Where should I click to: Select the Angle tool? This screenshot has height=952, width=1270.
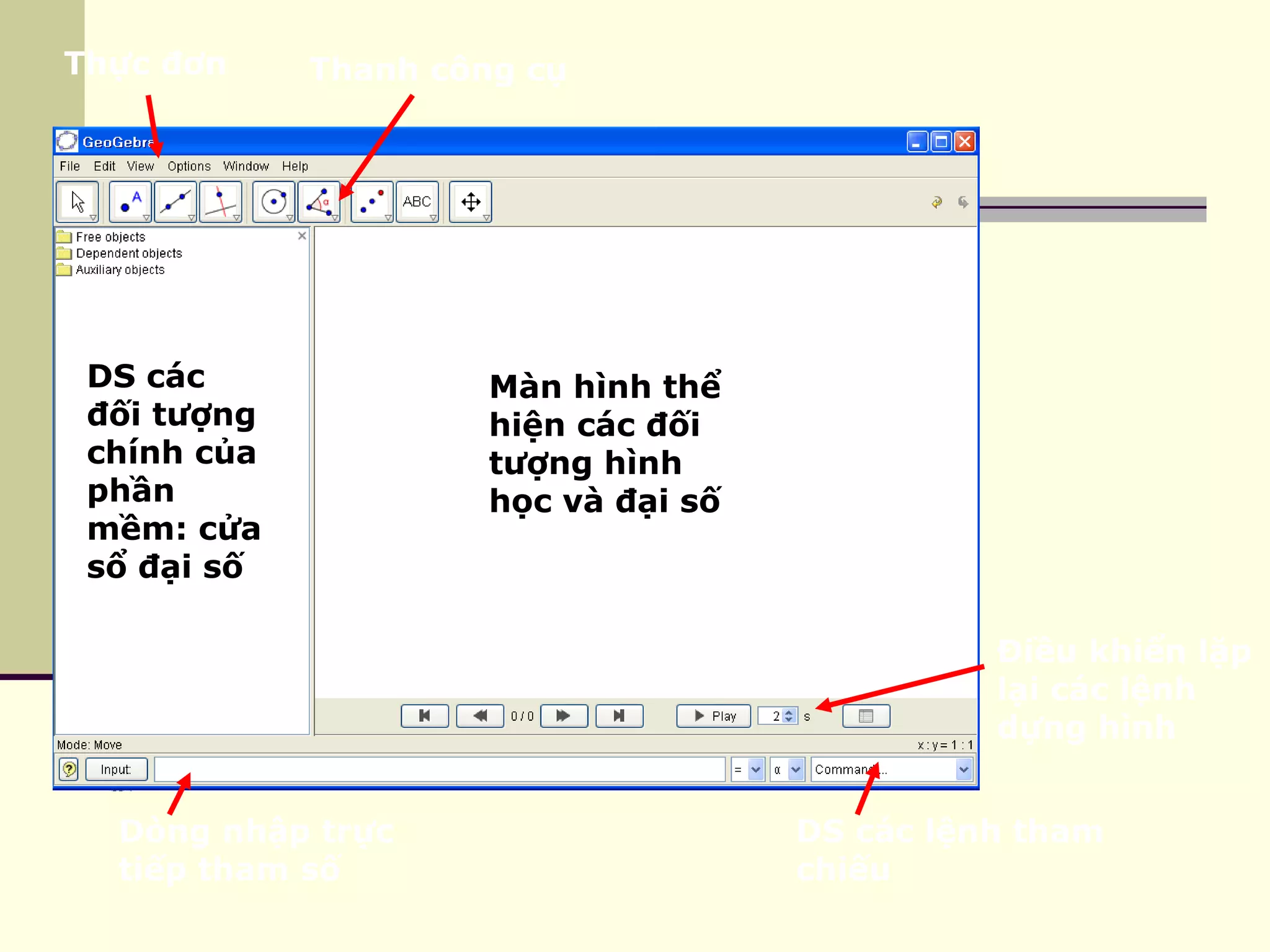[x=319, y=201]
